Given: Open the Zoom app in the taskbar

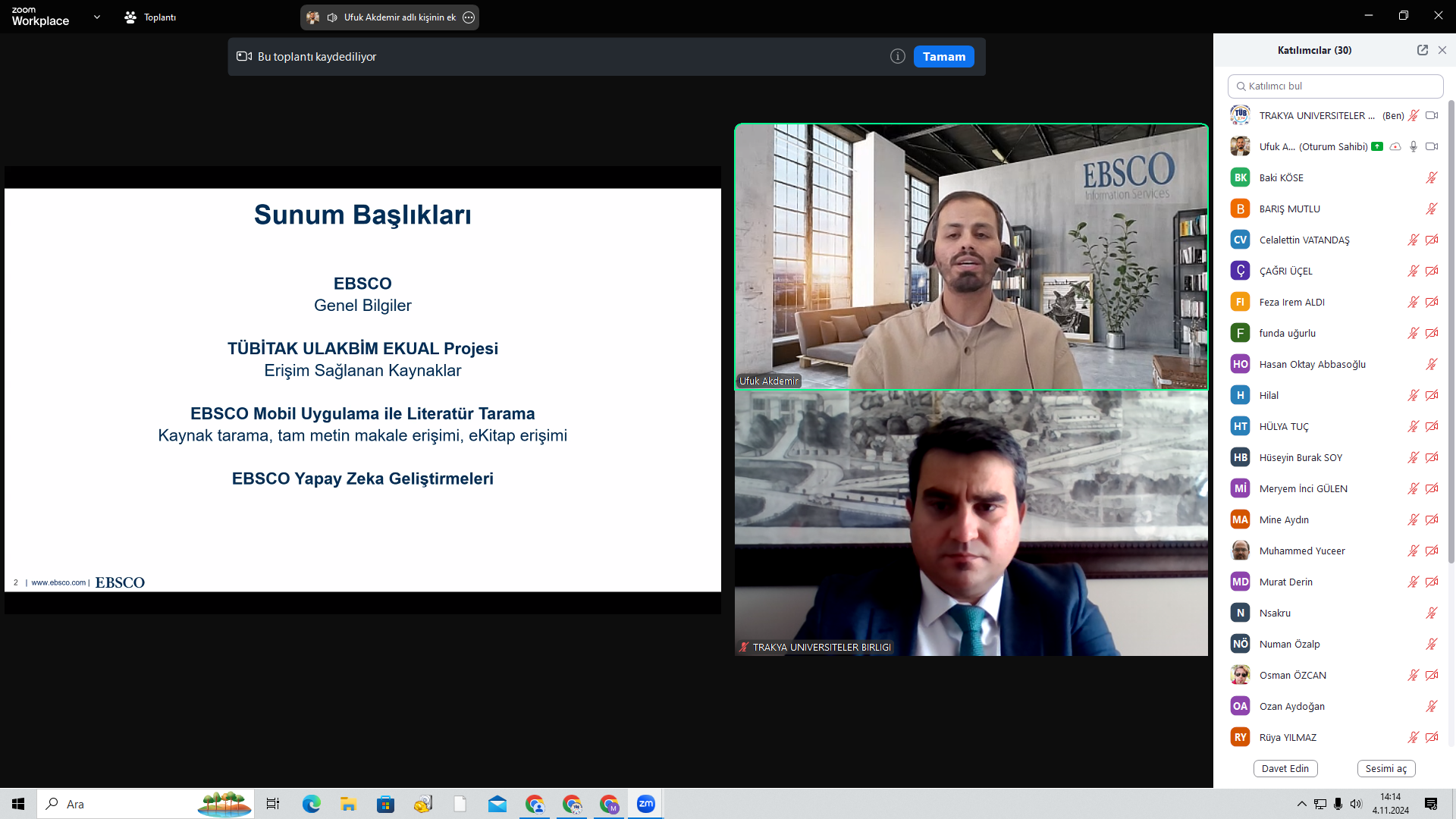Looking at the screenshot, I should point(645,804).
